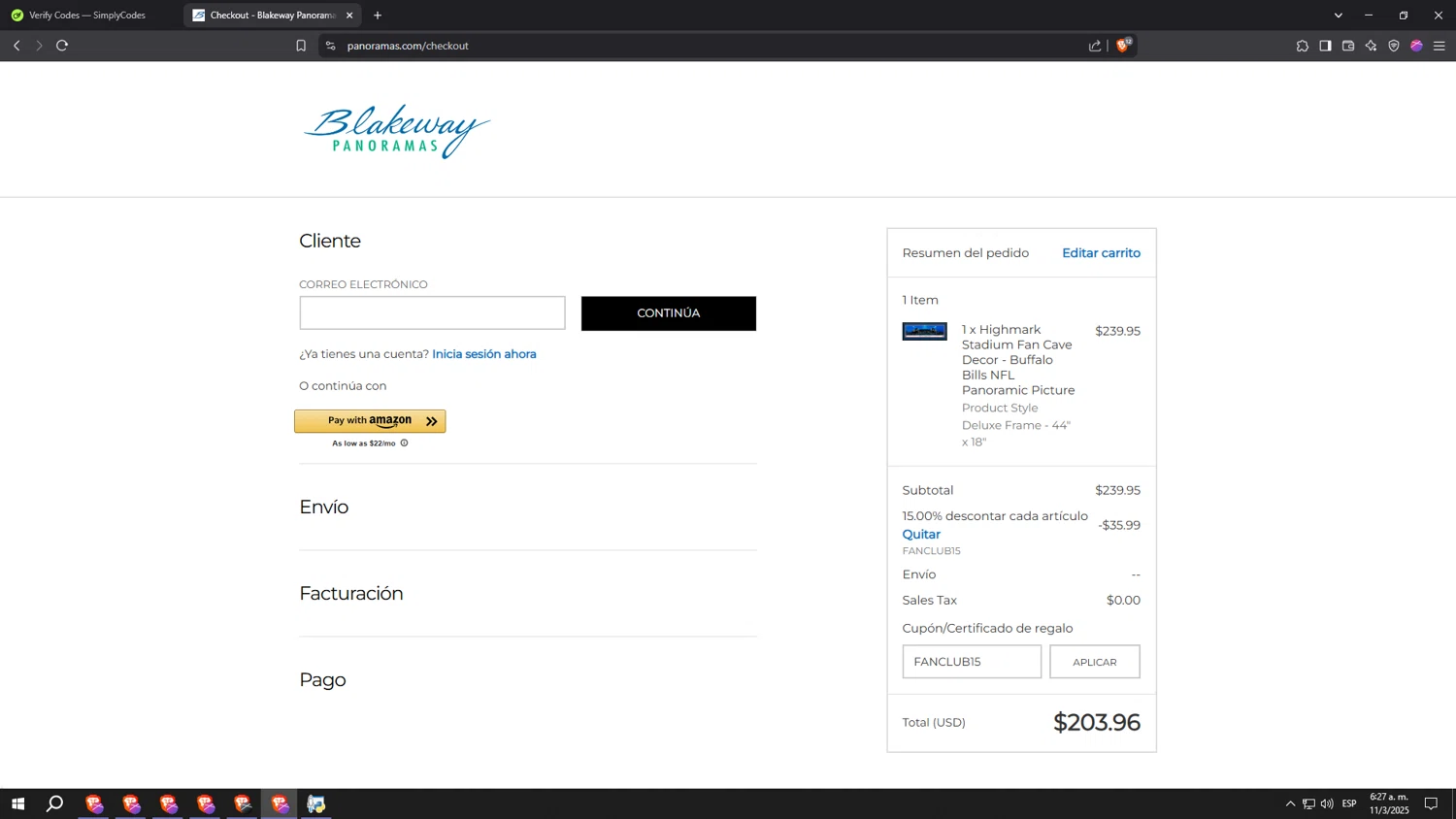1456x819 pixels.
Task: Open the Windows notification center icon
Action: click(x=1431, y=803)
